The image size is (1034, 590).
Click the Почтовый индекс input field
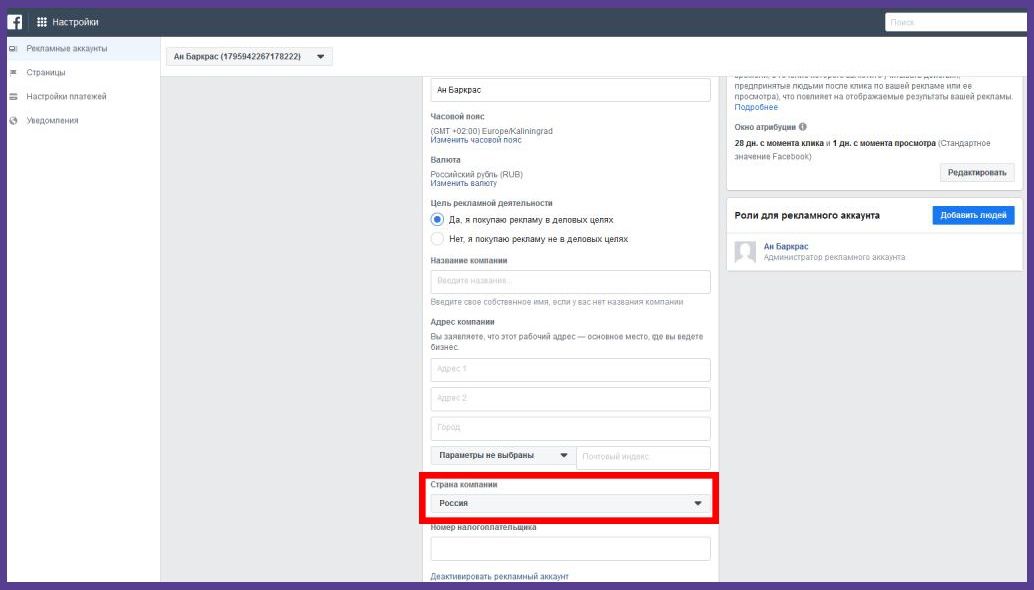(644, 457)
